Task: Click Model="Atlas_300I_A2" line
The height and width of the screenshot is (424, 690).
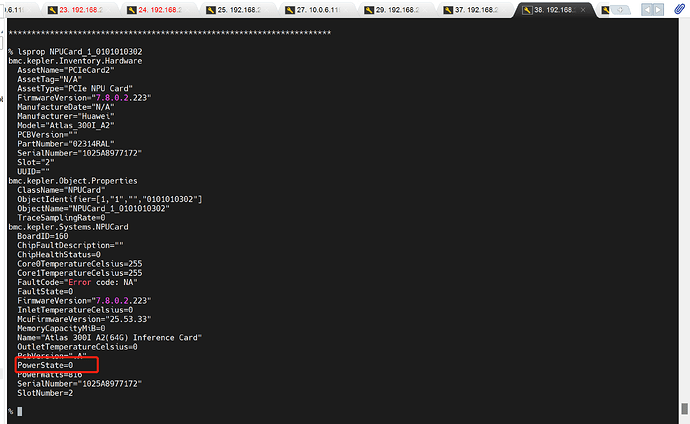Action: (x=66, y=125)
